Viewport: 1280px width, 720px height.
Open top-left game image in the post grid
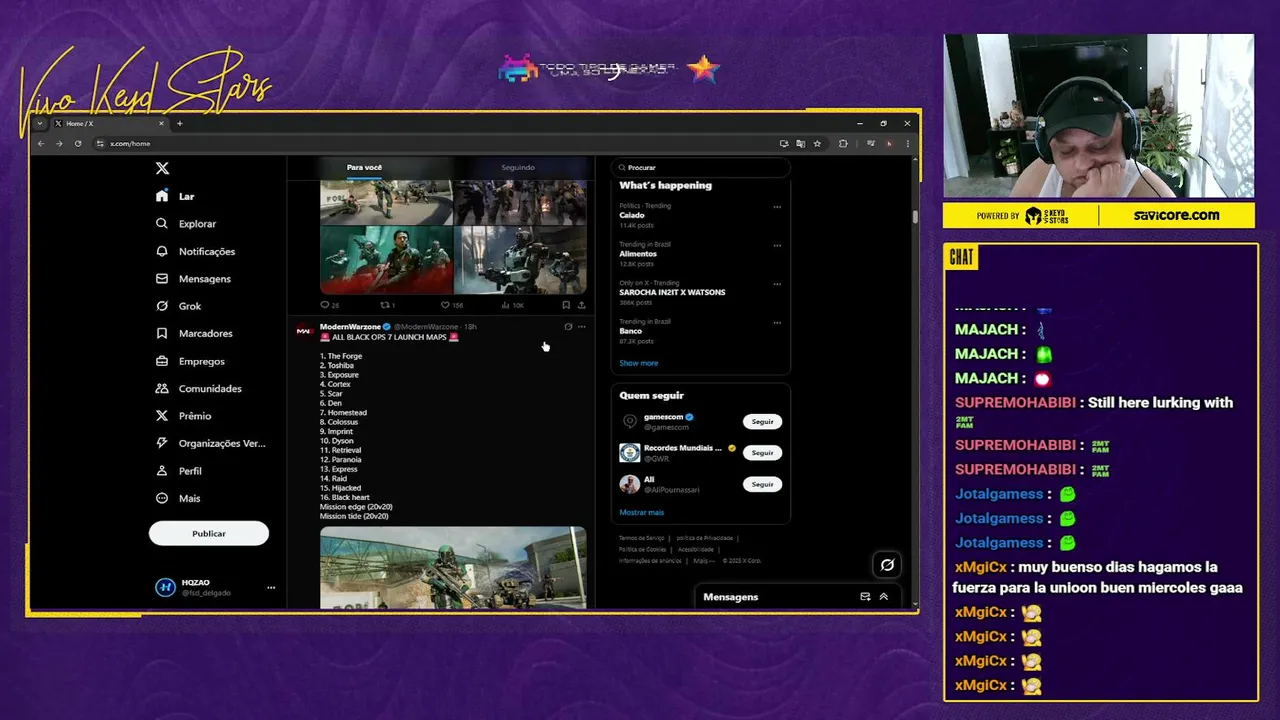(x=386, y=203)
